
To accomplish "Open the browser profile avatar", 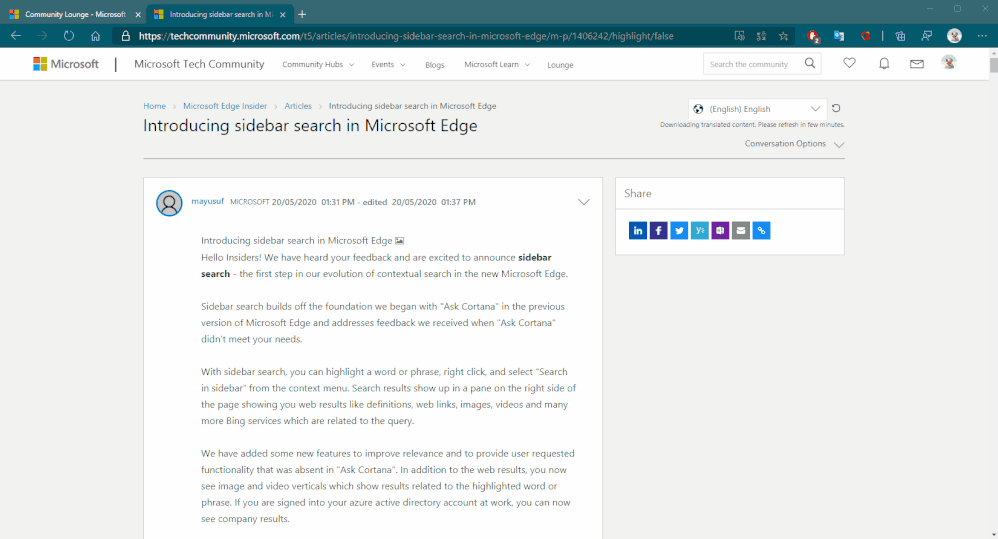I will [x=954, y=36].
